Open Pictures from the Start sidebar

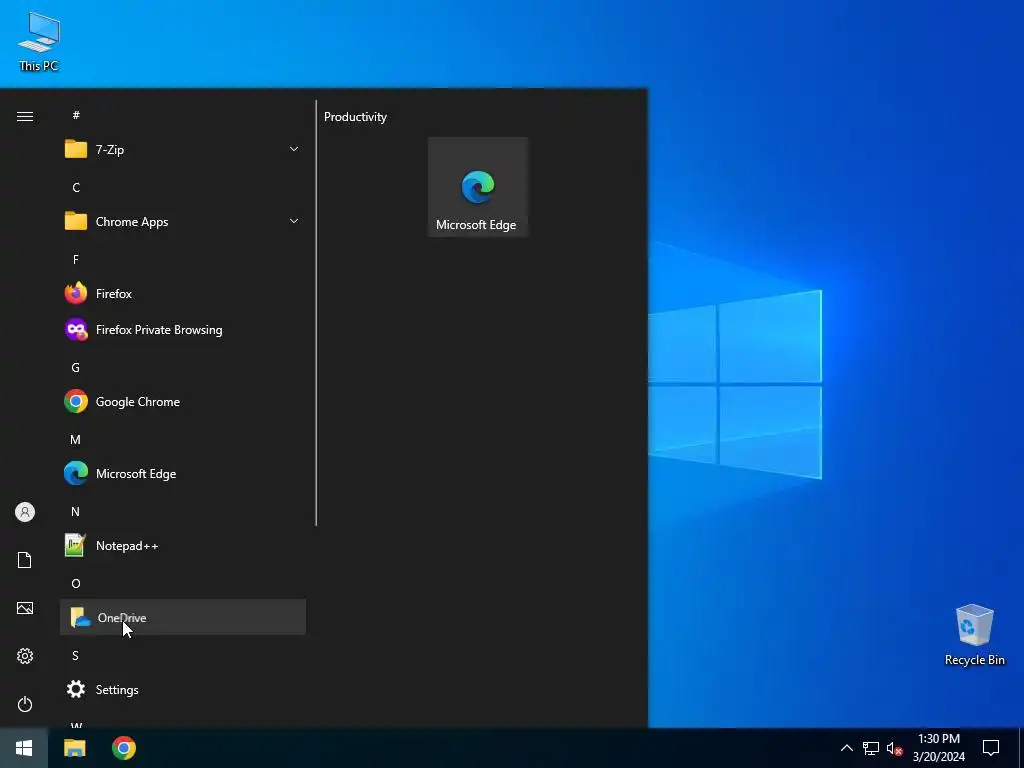[x=25, y=608]
